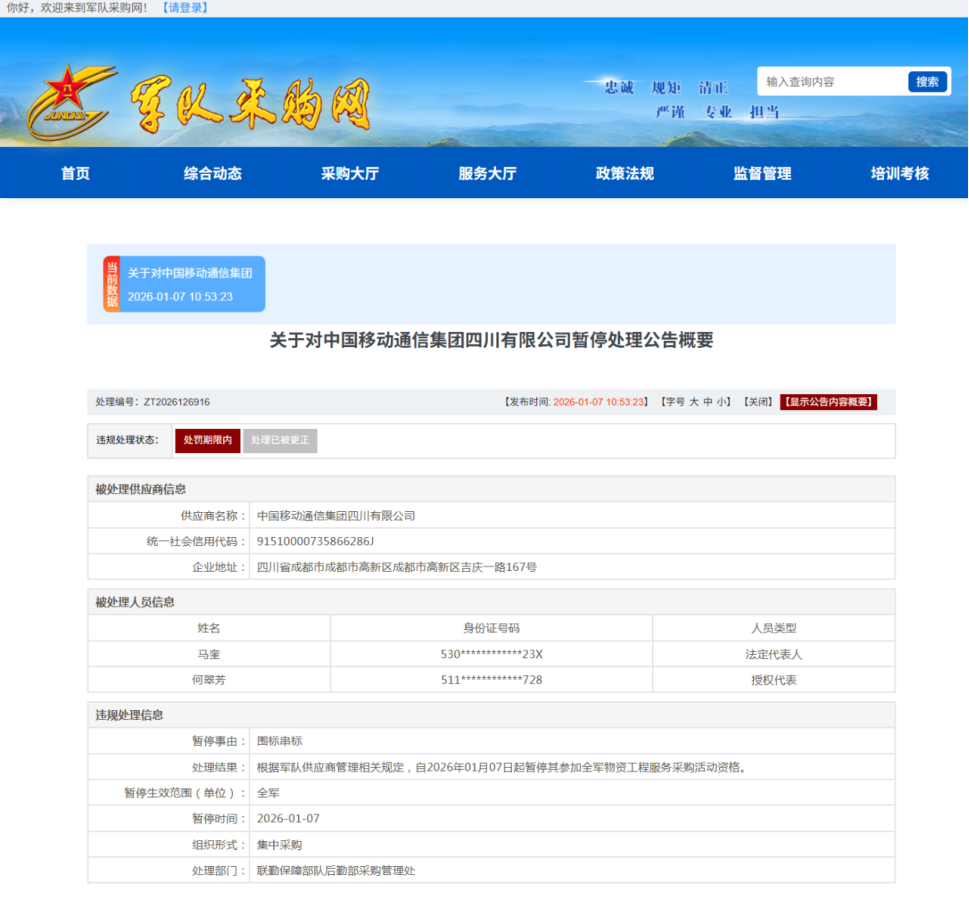The width and height of the screenshot is (969, 901).
Task: Open the 首页 menu item
Action: coord(75,173)
